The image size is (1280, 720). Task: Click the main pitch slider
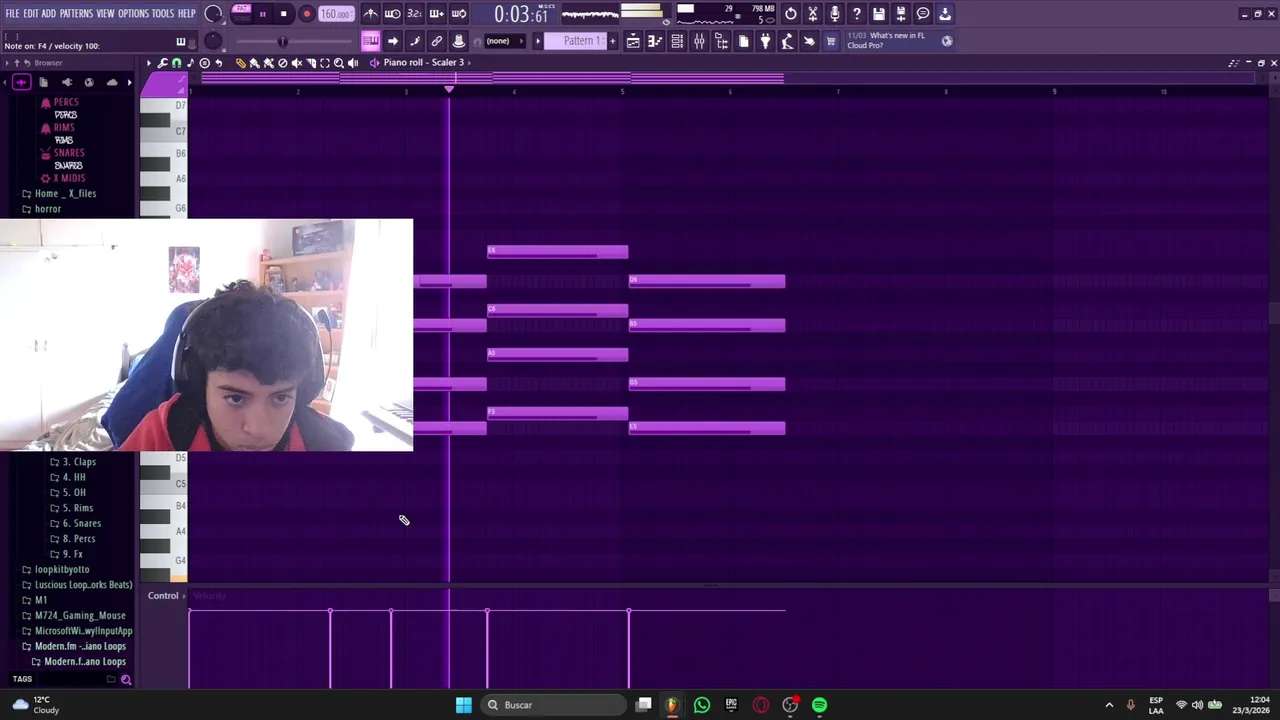pos(282,41)
